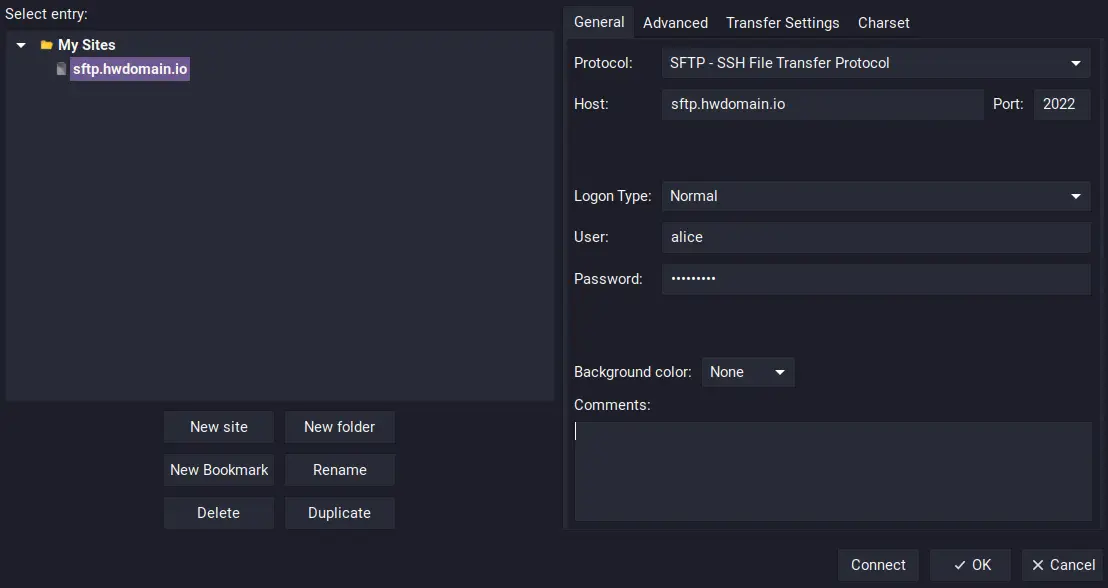Screen dimensions: 1108x588
Task: Click the Duplicate button
Action: coord(339,513)
